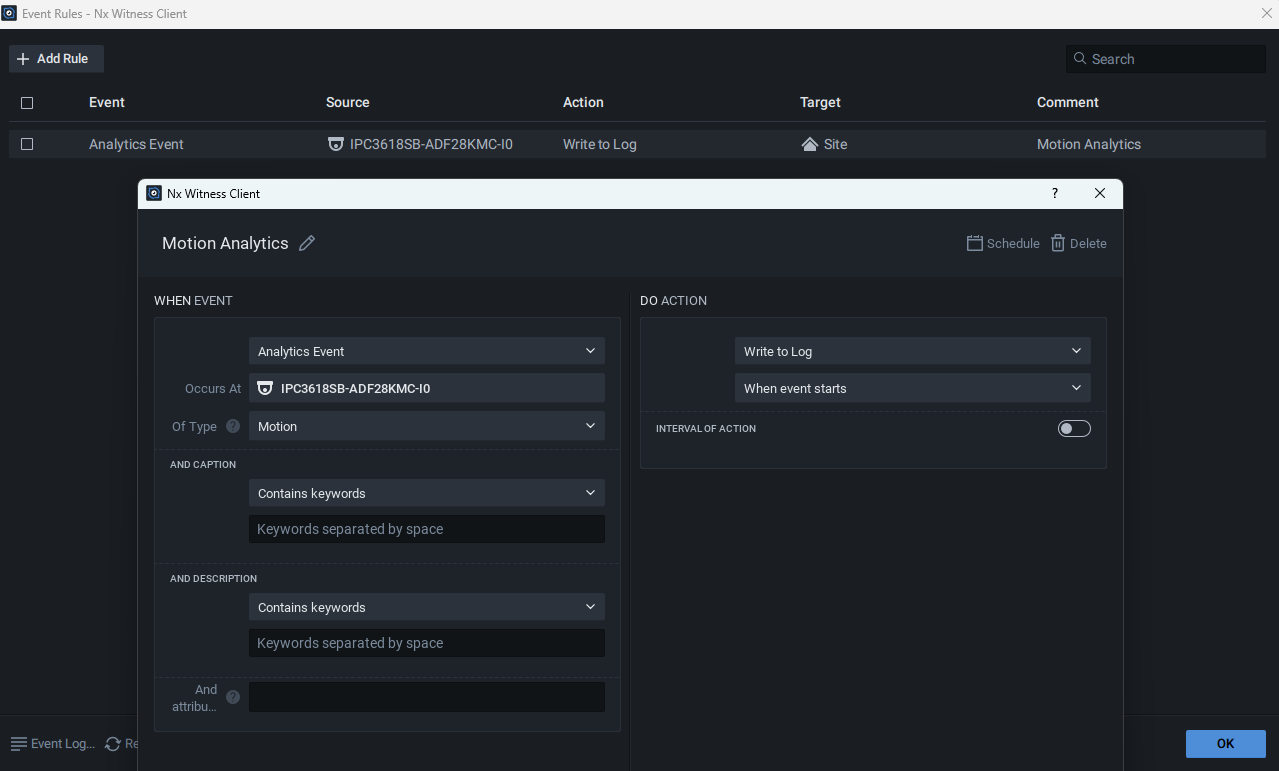Click the help icon beside And attributes
Viewport: 1279px width, 771px height.
coord(233,697)
